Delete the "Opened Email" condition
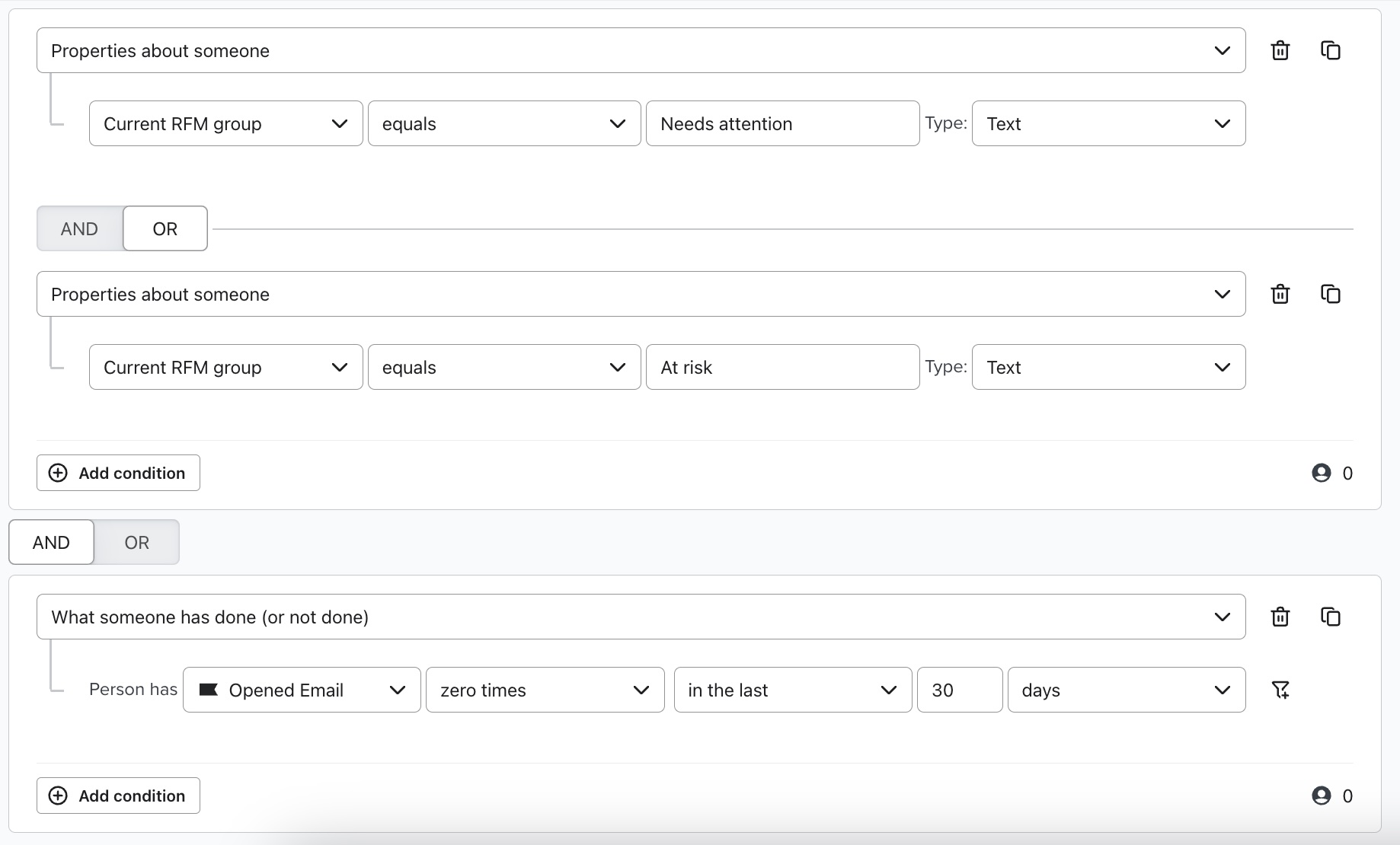Image resolution: width=1400 pixels, height=845 pixels. (1280, 617)
